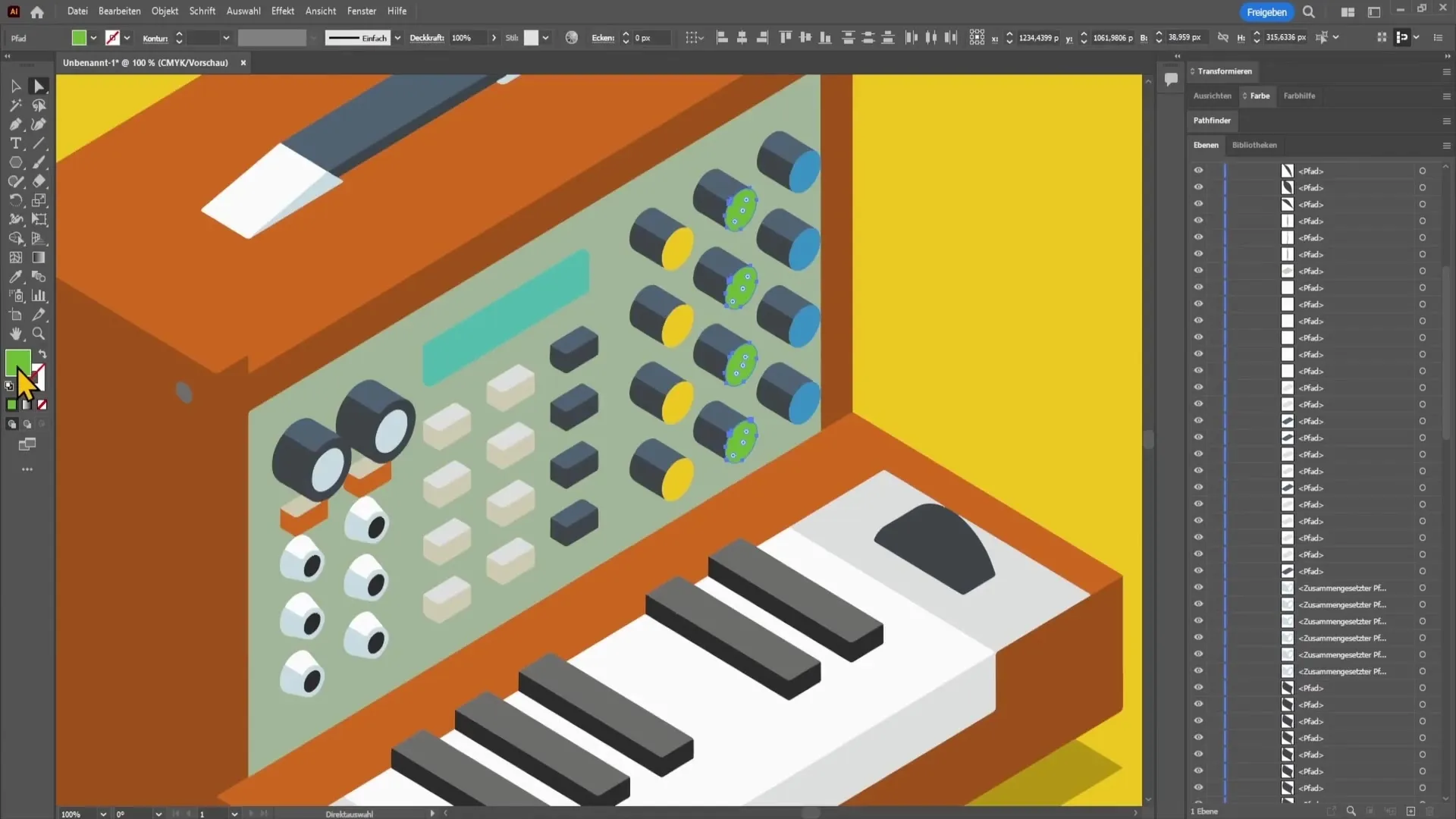Image resolution: width=1456 pixels, height=819 pixels.
Task: Switch to the Bibliotheken tab
Action: point(1254,145)
